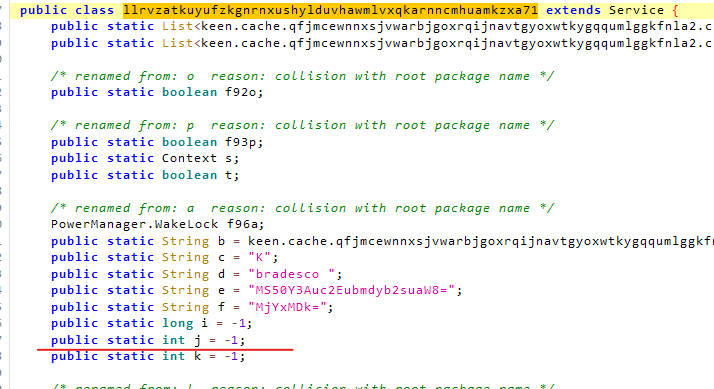The image size is (714, 389).
Task: Click the 'long' type of field i
Action: point(178,323)
